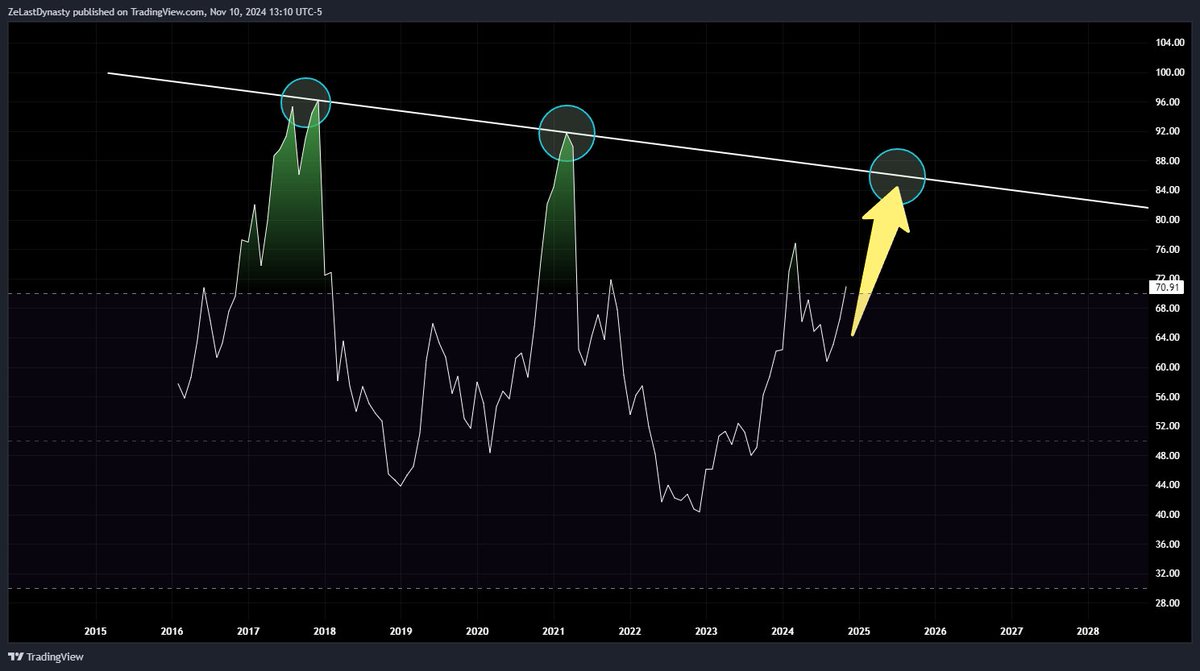This screenshot has width=1200, height=671.
Task: Click the 2021 label on time axis
Action: click(553, 631)
